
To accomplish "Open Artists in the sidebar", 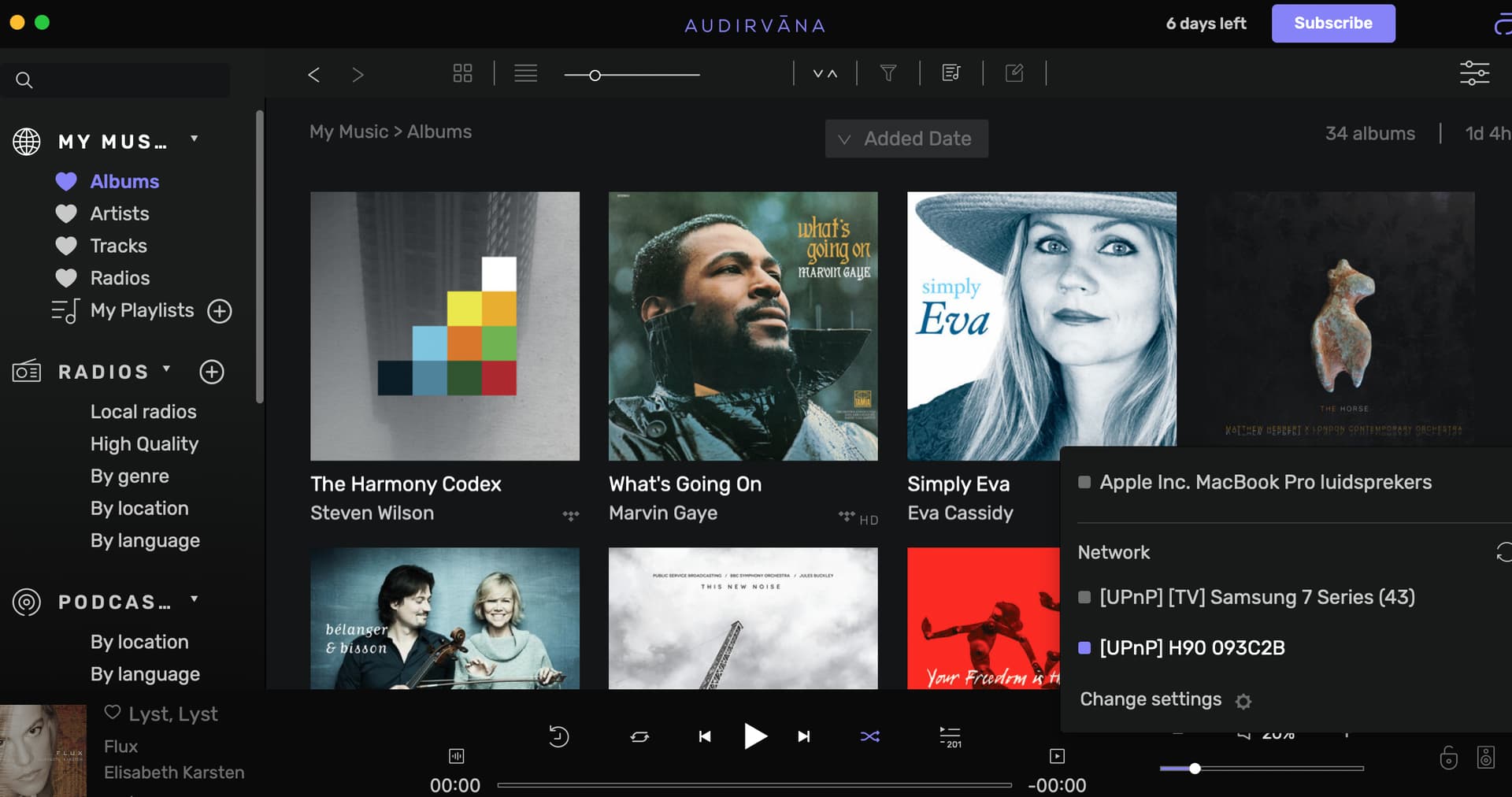I will (119, 214).
